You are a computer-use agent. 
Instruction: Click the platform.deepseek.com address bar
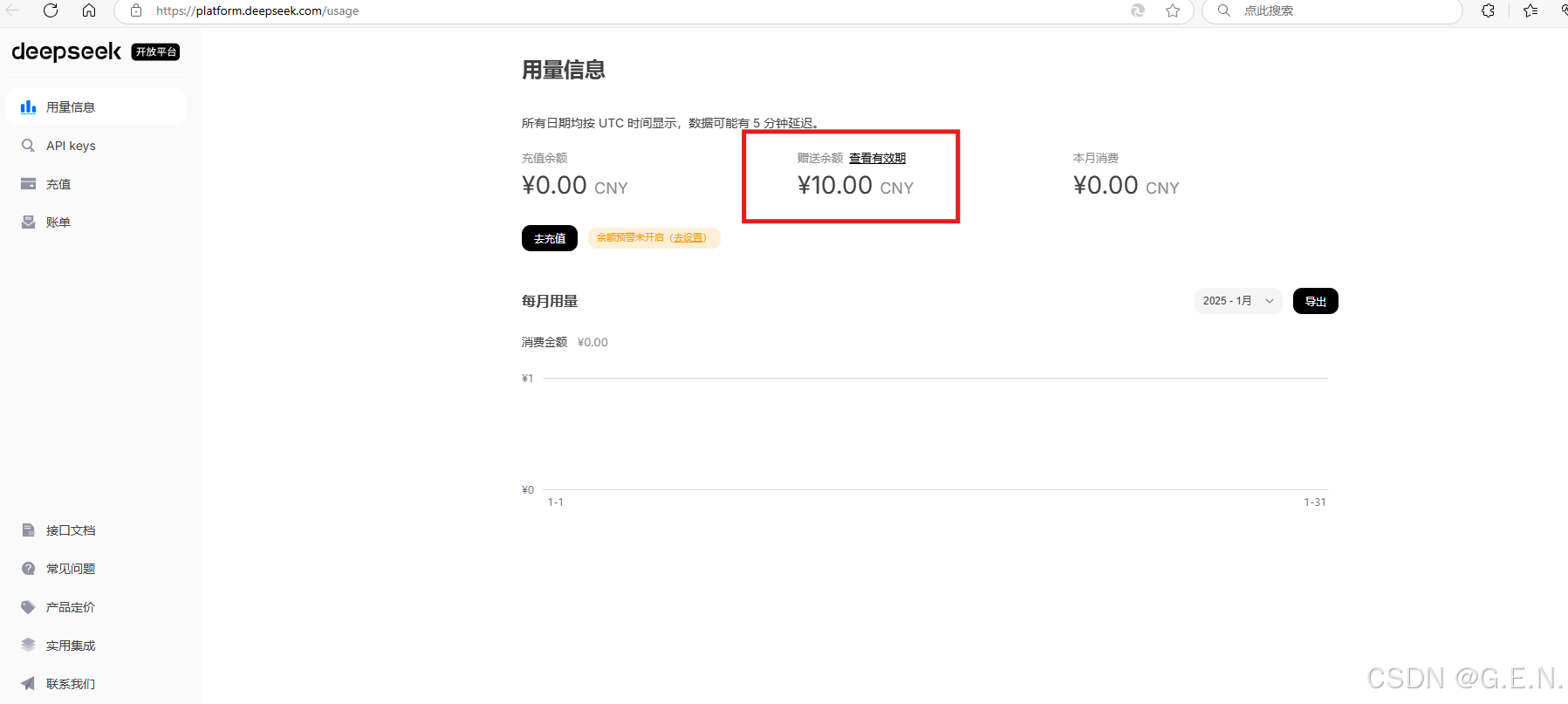(611, 10)
